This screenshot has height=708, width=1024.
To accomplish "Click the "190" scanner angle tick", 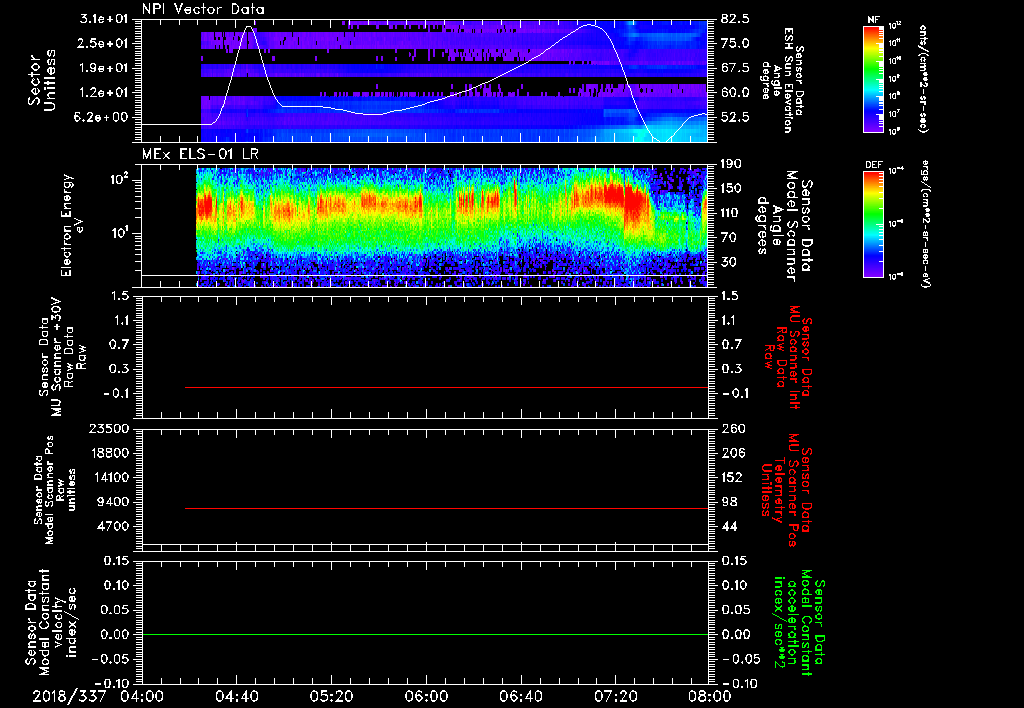I will (732, 164).
